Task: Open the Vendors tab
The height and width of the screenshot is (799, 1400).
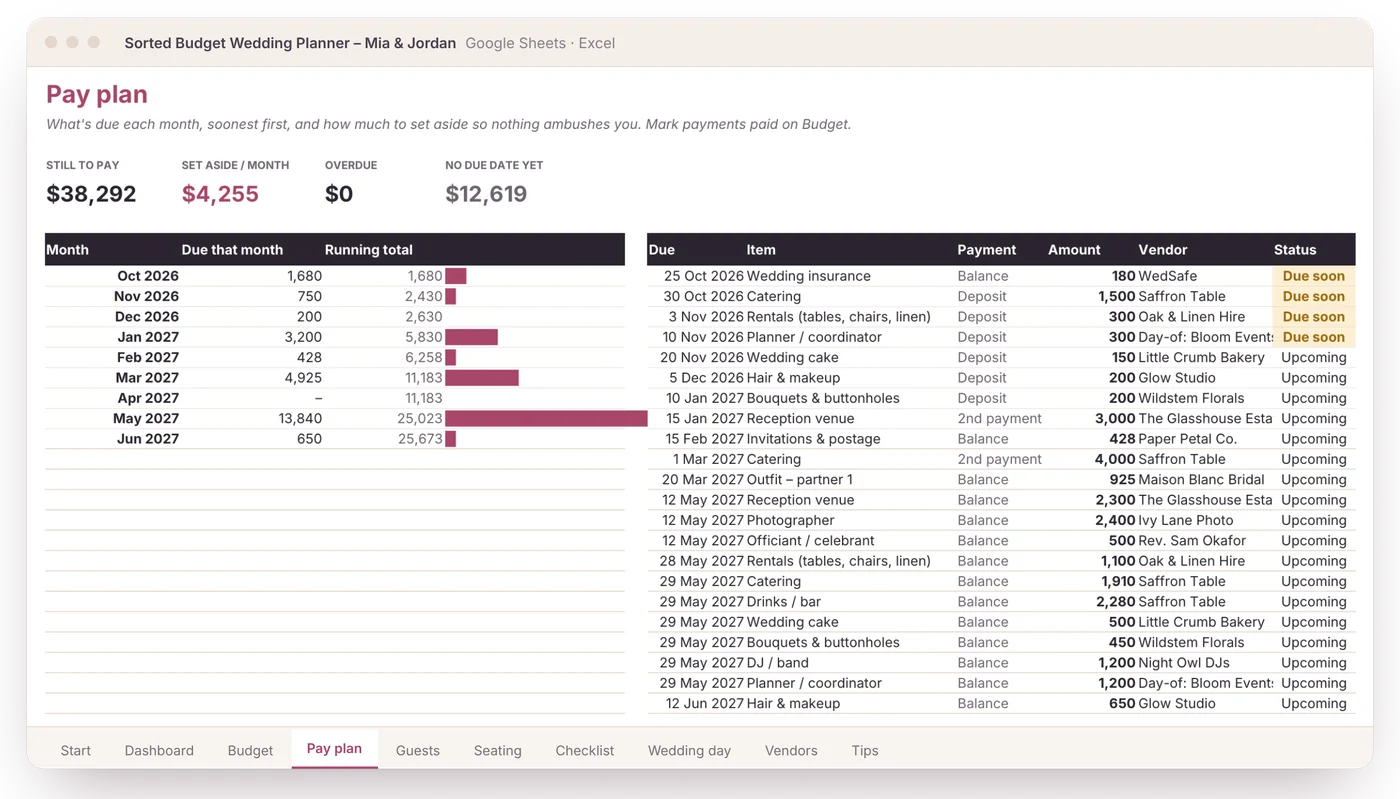Action: click(x=791, y=750)
